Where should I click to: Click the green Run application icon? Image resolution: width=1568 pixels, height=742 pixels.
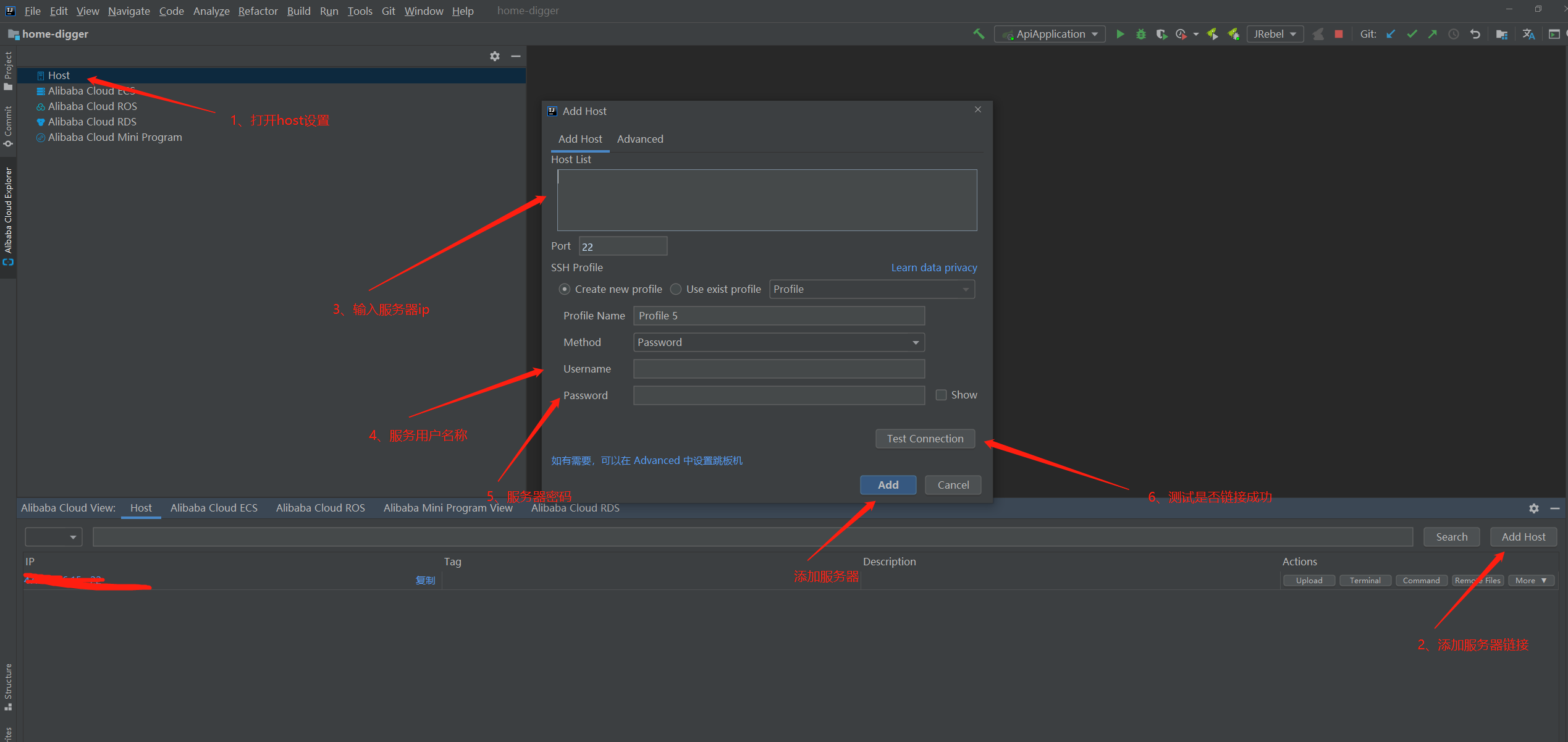(1120, 34)
